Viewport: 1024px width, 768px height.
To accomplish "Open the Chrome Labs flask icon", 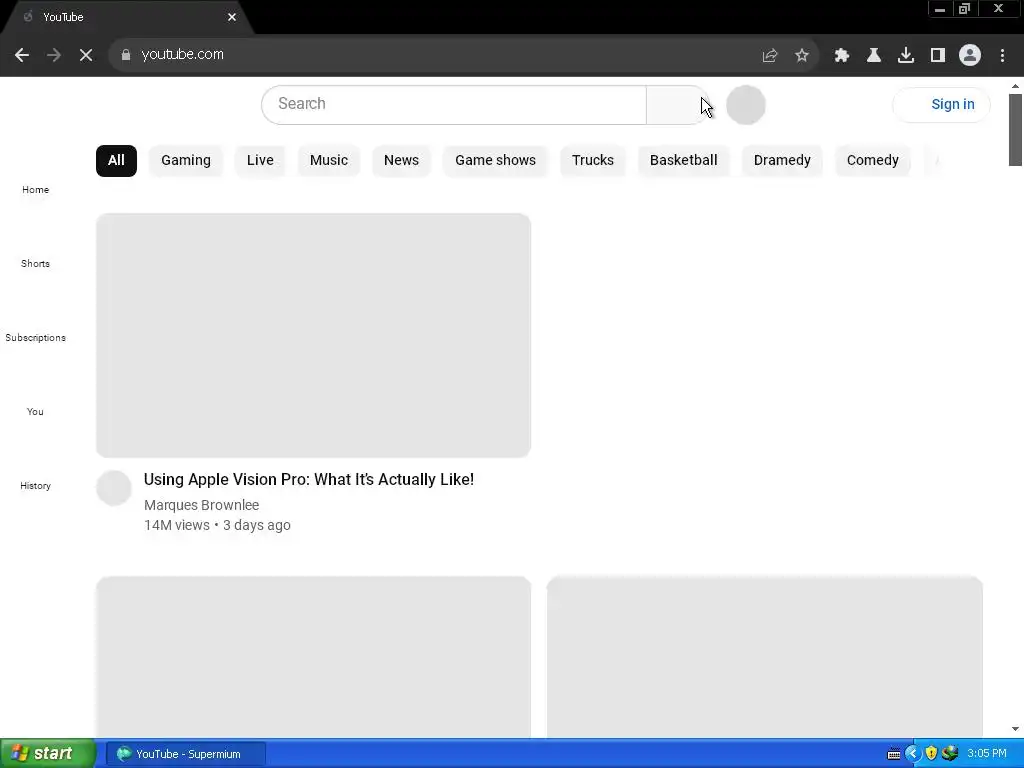I will pos(874,56).
